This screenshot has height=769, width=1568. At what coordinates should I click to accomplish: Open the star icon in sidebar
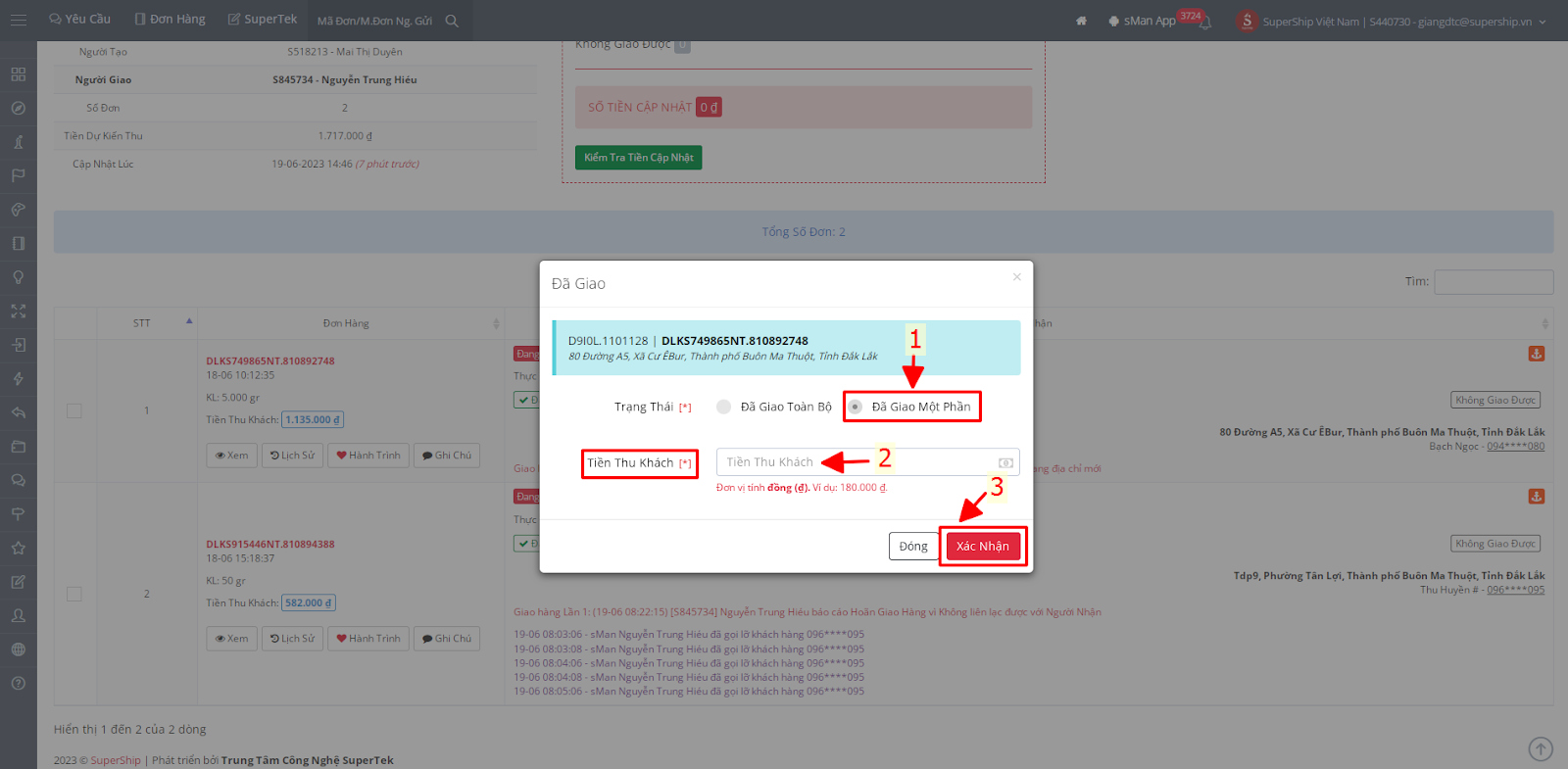[18, 548]
